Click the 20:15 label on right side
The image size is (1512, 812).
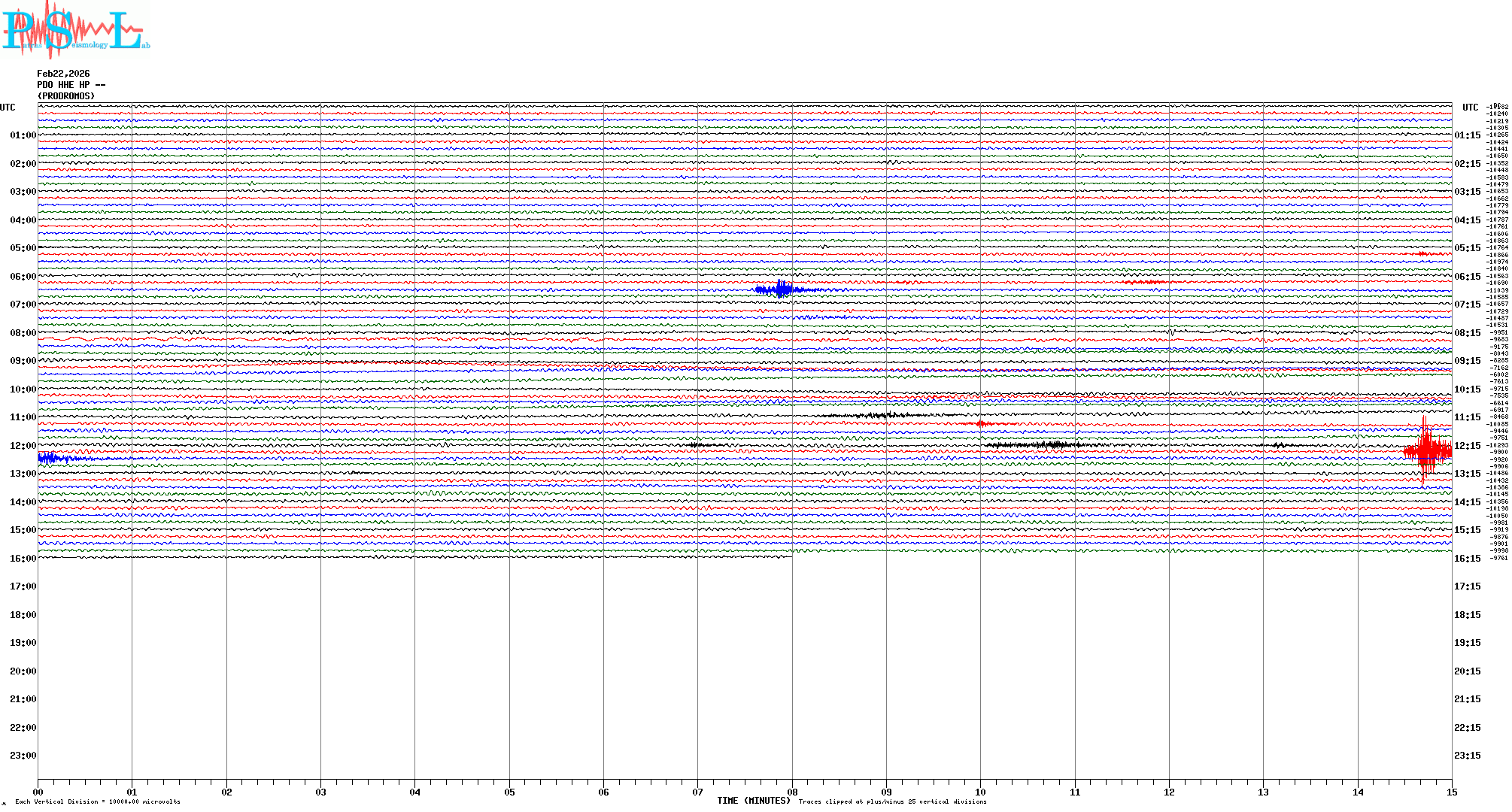point(1467,671)
